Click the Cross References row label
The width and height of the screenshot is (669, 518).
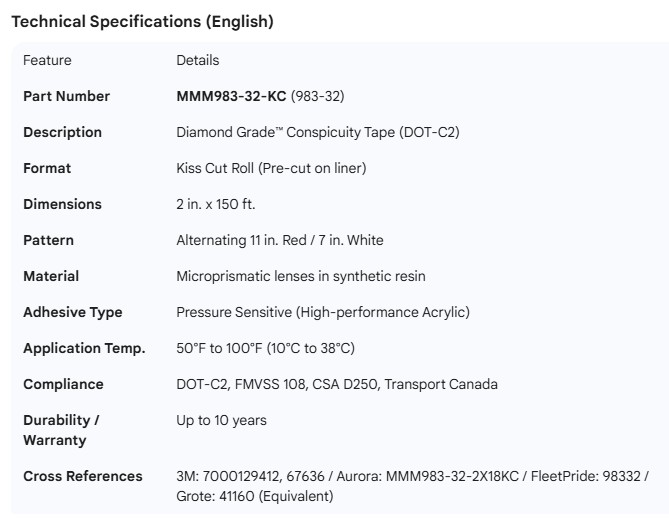point(83,476)
